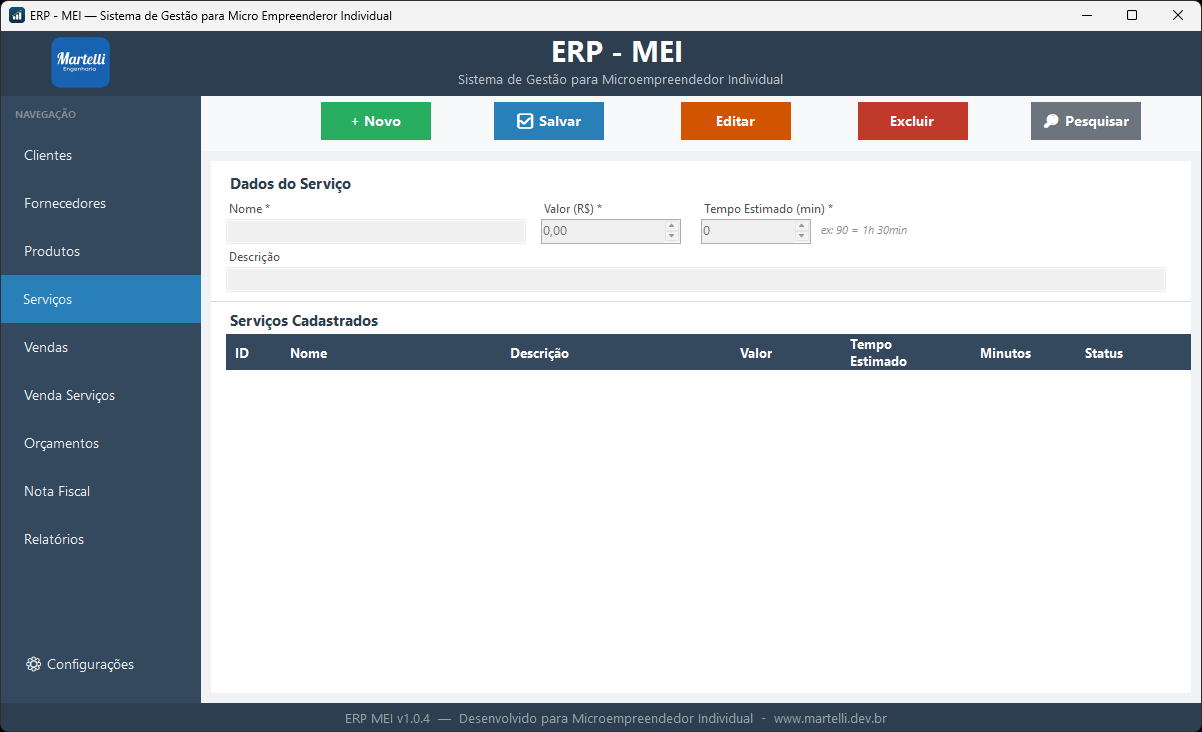Close the ERP - MEI window
1202x732 pixels.
tap(1178, 15)
